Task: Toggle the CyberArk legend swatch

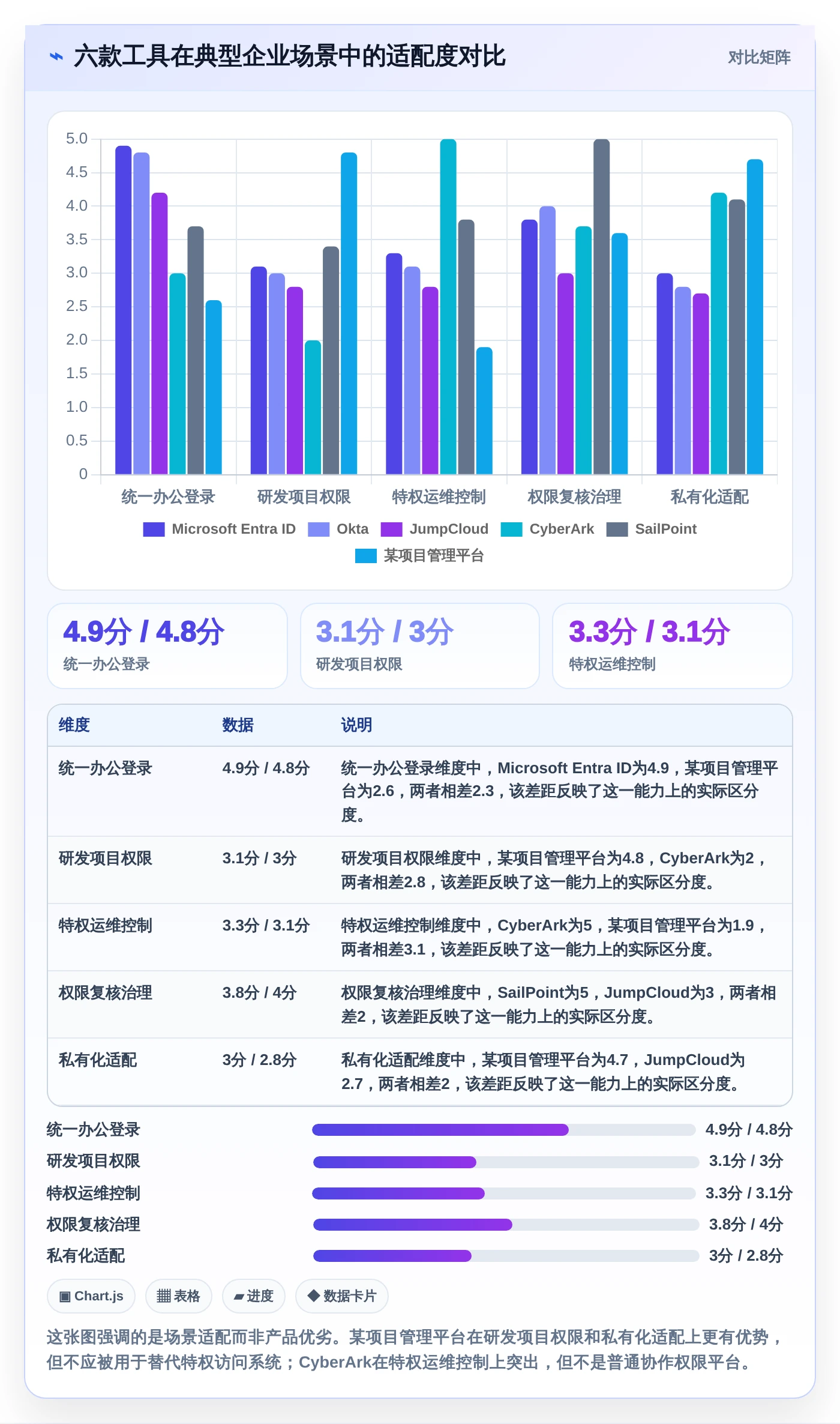Action: pos(511,529)
